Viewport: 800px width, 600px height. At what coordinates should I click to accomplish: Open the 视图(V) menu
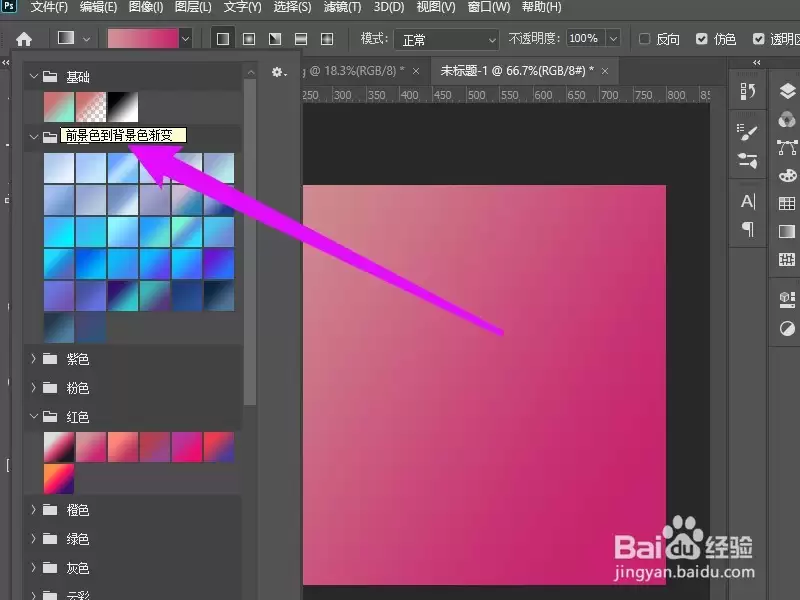(x=436, y=7)
